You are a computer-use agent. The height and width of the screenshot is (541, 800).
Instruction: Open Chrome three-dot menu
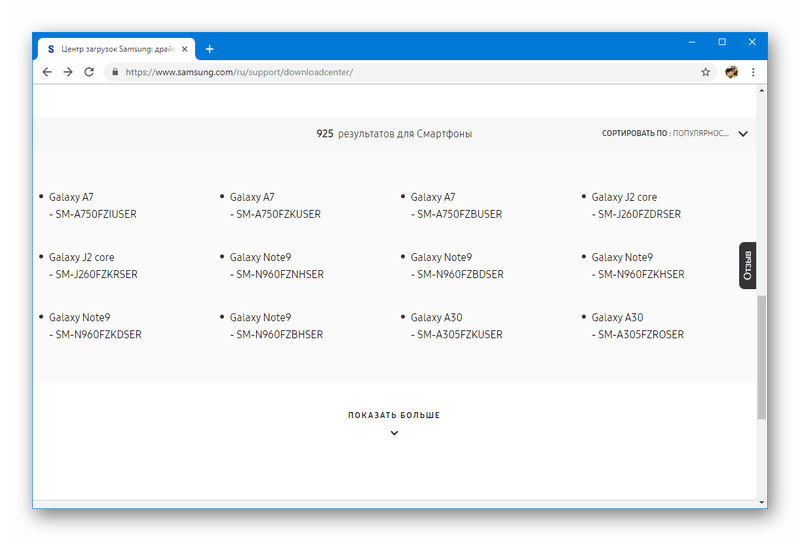(753, 72)
